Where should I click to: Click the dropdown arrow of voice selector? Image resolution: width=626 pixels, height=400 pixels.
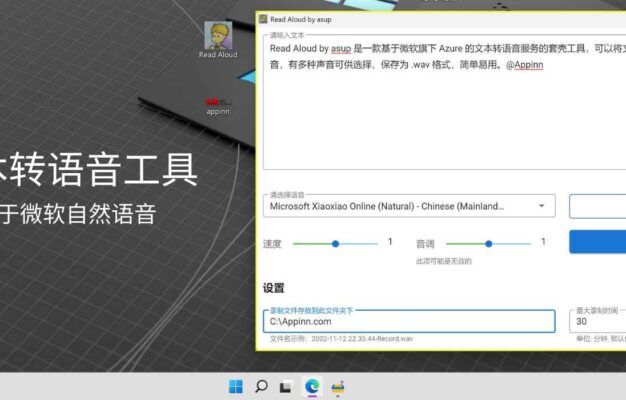542,206
